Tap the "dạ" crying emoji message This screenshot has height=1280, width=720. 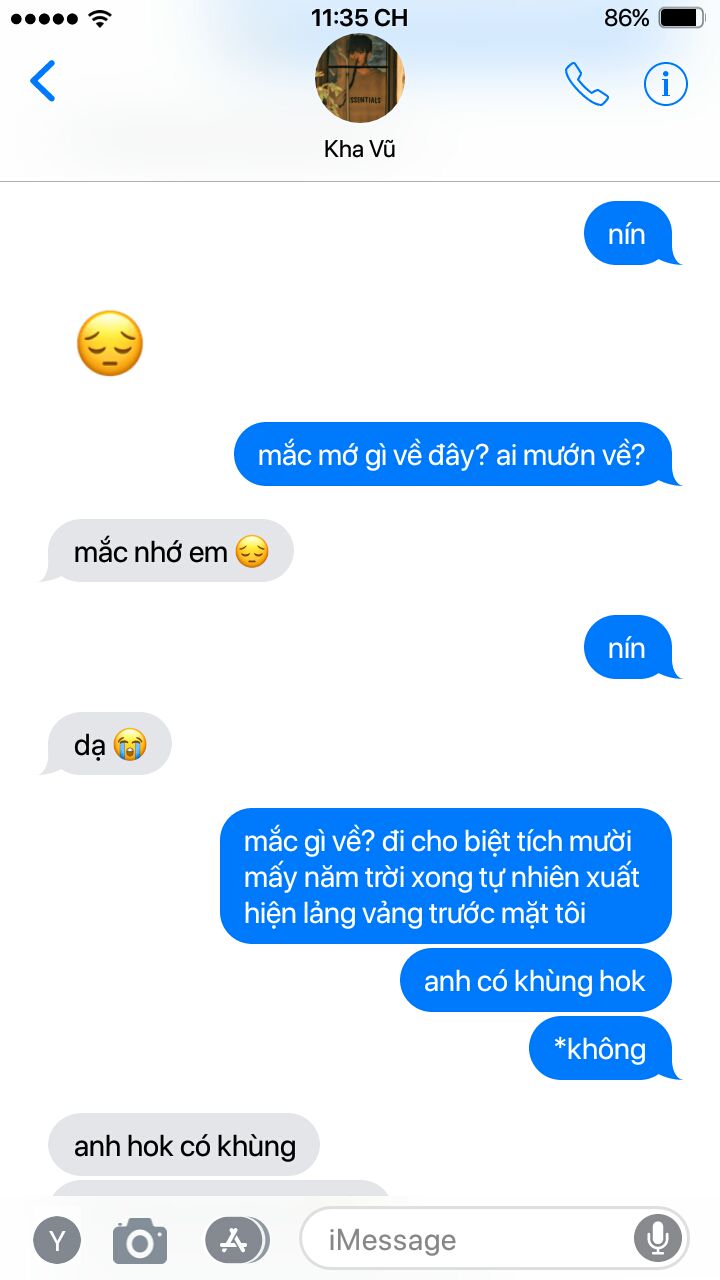(x=108, y=744)
